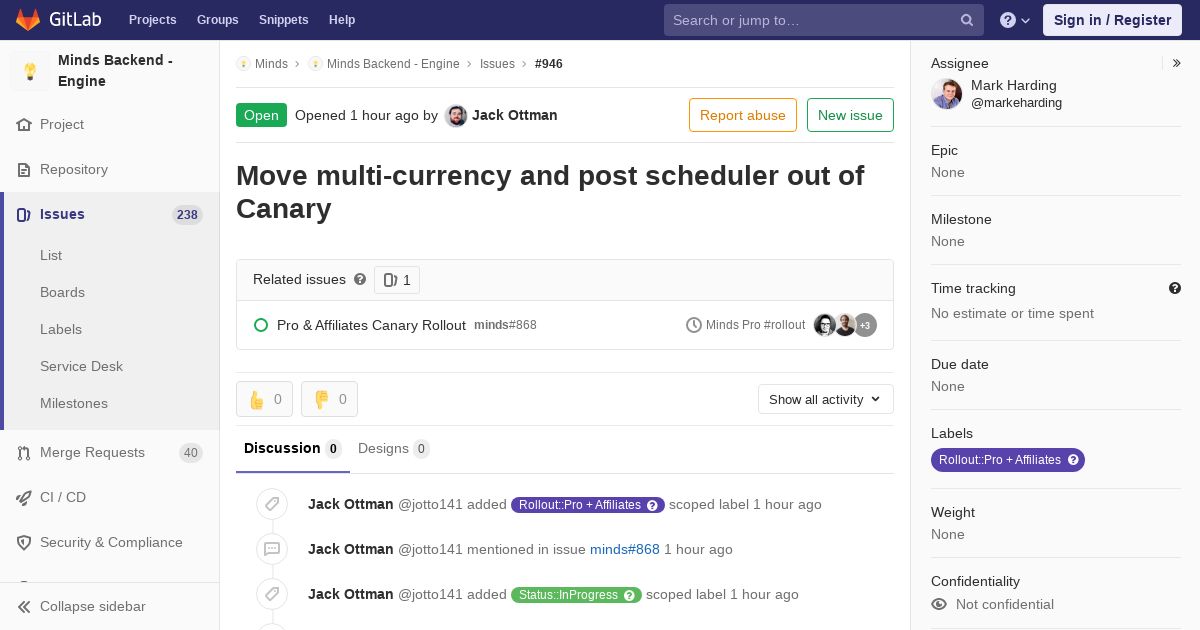Open the Groups menu

(218, 20)
